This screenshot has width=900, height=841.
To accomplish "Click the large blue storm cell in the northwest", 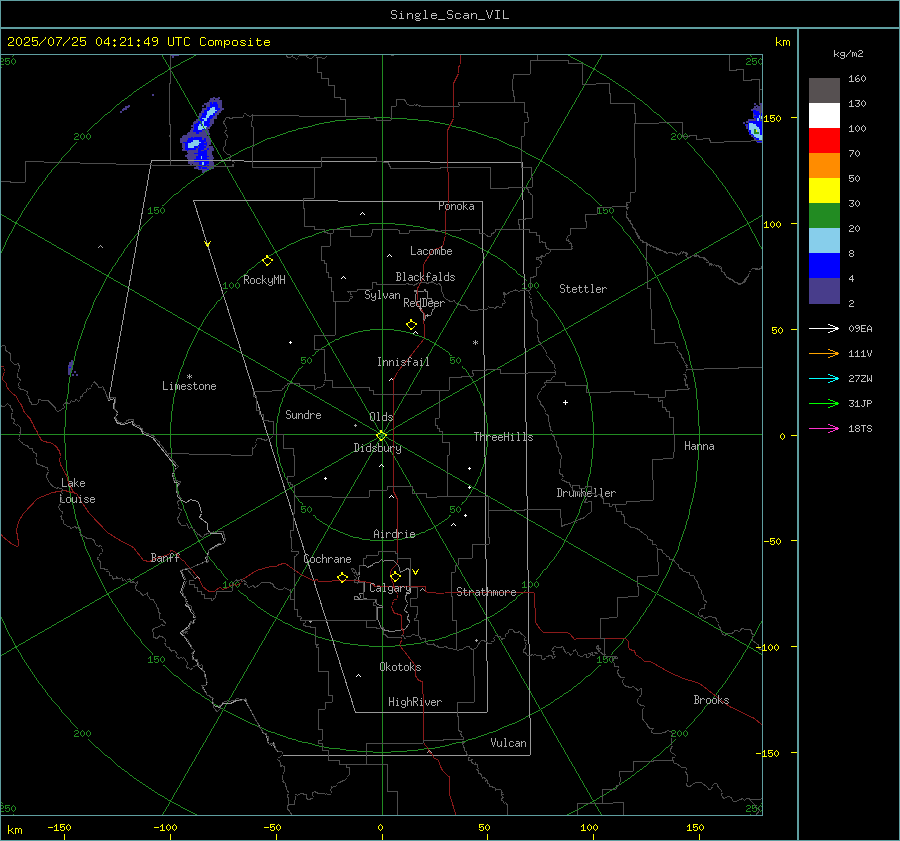I will [201, 135].
